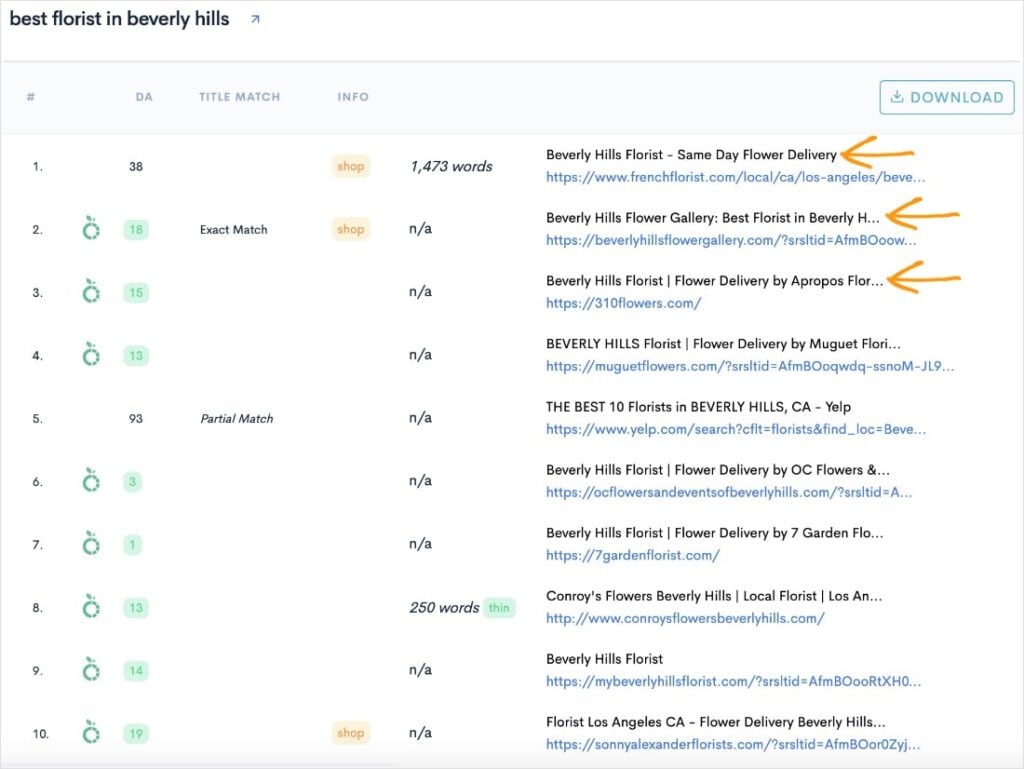Click the DOWNLOAD button
The height and width of the screenshot is (769, 1024).
945,97
